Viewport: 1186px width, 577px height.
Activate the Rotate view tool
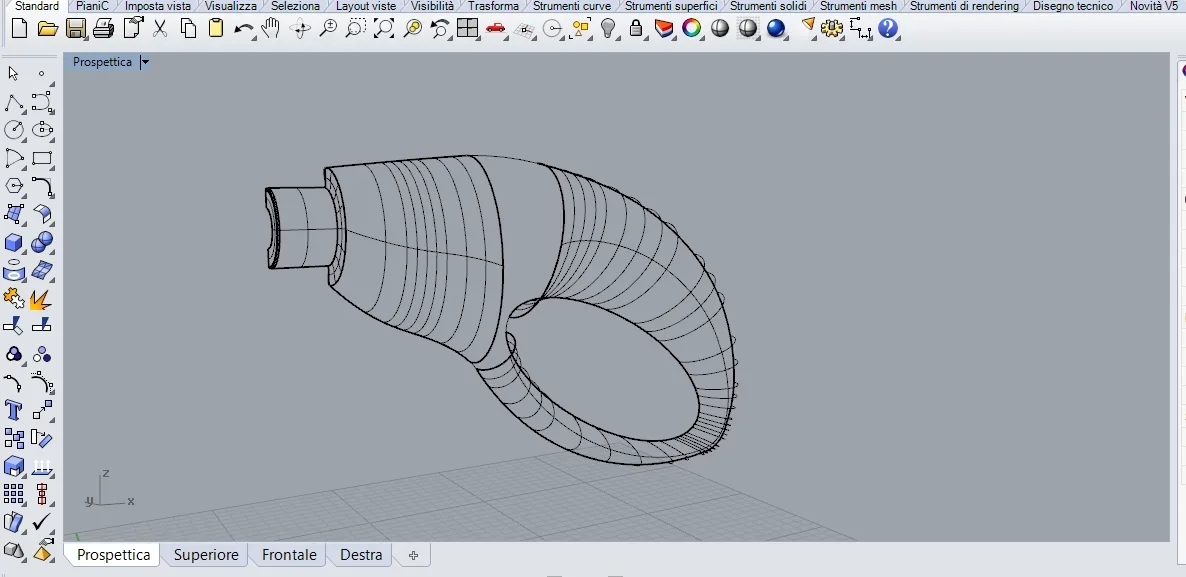[x=300, y=29]
